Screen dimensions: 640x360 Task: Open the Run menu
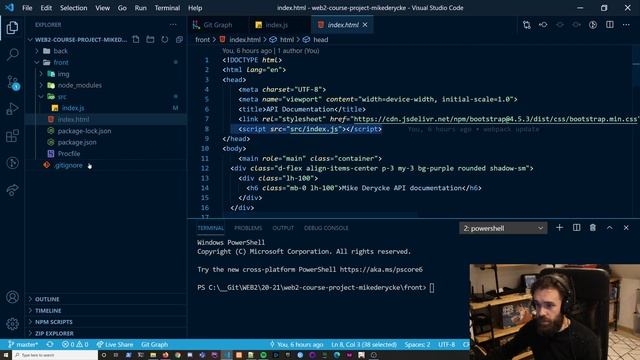pos(140,8)
